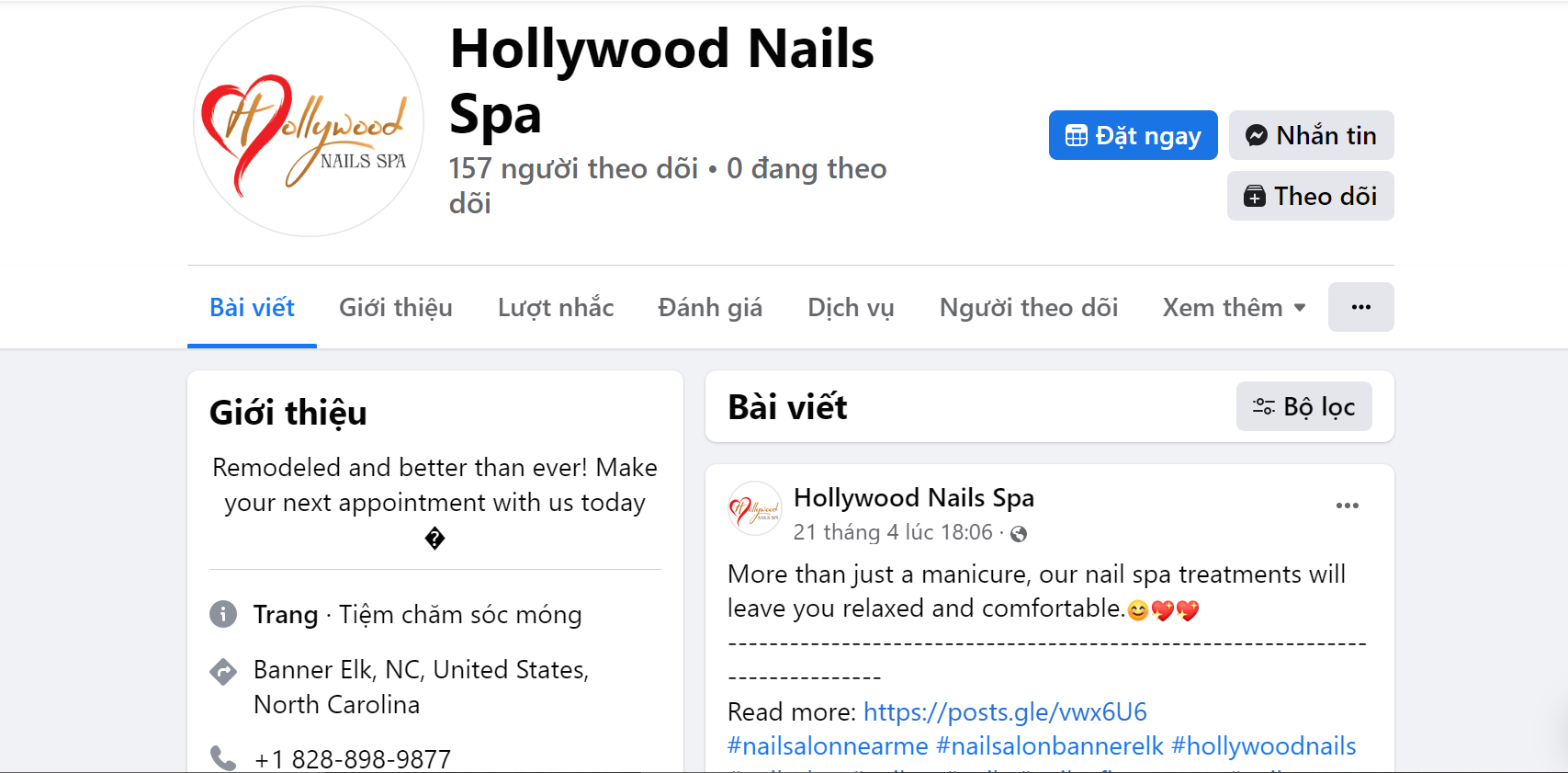
Task: Open the Dịch vụ tab
Action: point(851,307)
